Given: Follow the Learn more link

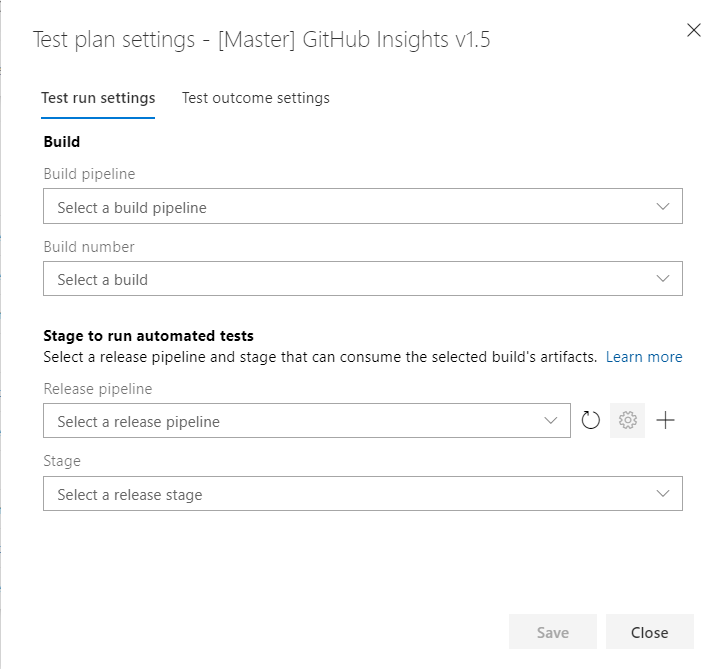Looking at the screenshot, I should click(x=644, y=357).
